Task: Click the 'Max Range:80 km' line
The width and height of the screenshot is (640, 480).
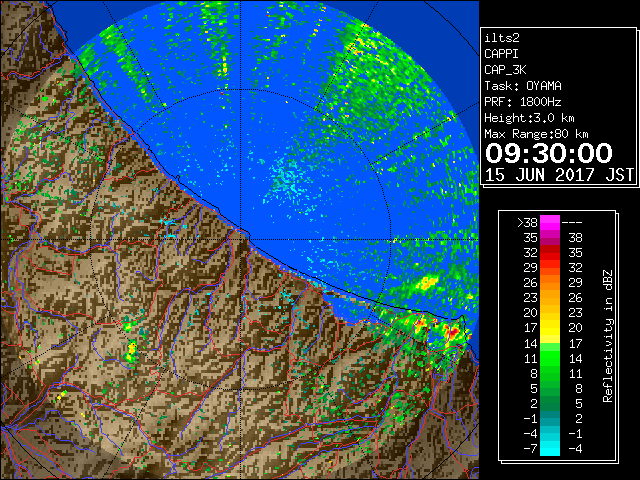Action: click(536, 134)
